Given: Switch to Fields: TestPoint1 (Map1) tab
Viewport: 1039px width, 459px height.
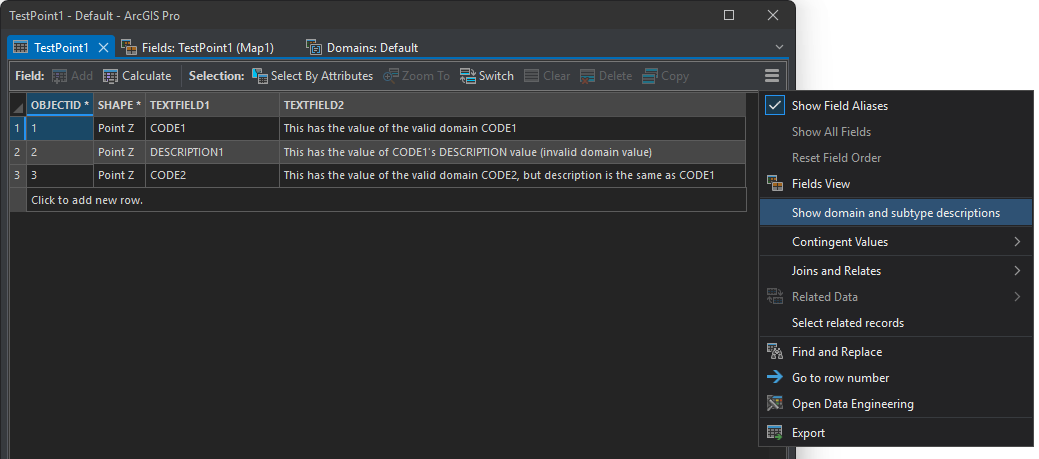Looking at the screenshot, I should (x=198, y=48).
